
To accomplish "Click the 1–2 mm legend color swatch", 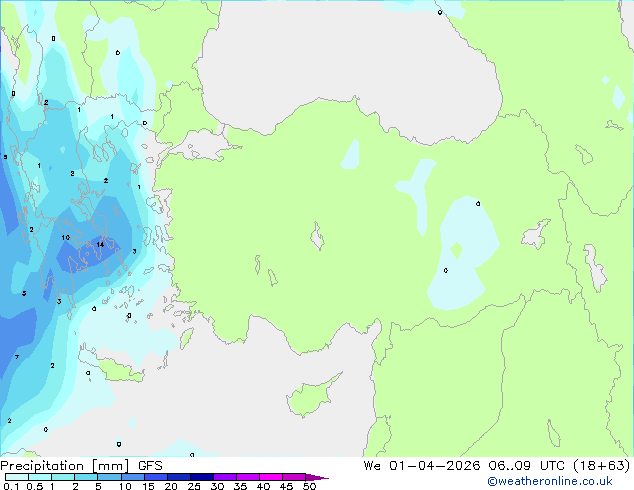I will point(63,477).
